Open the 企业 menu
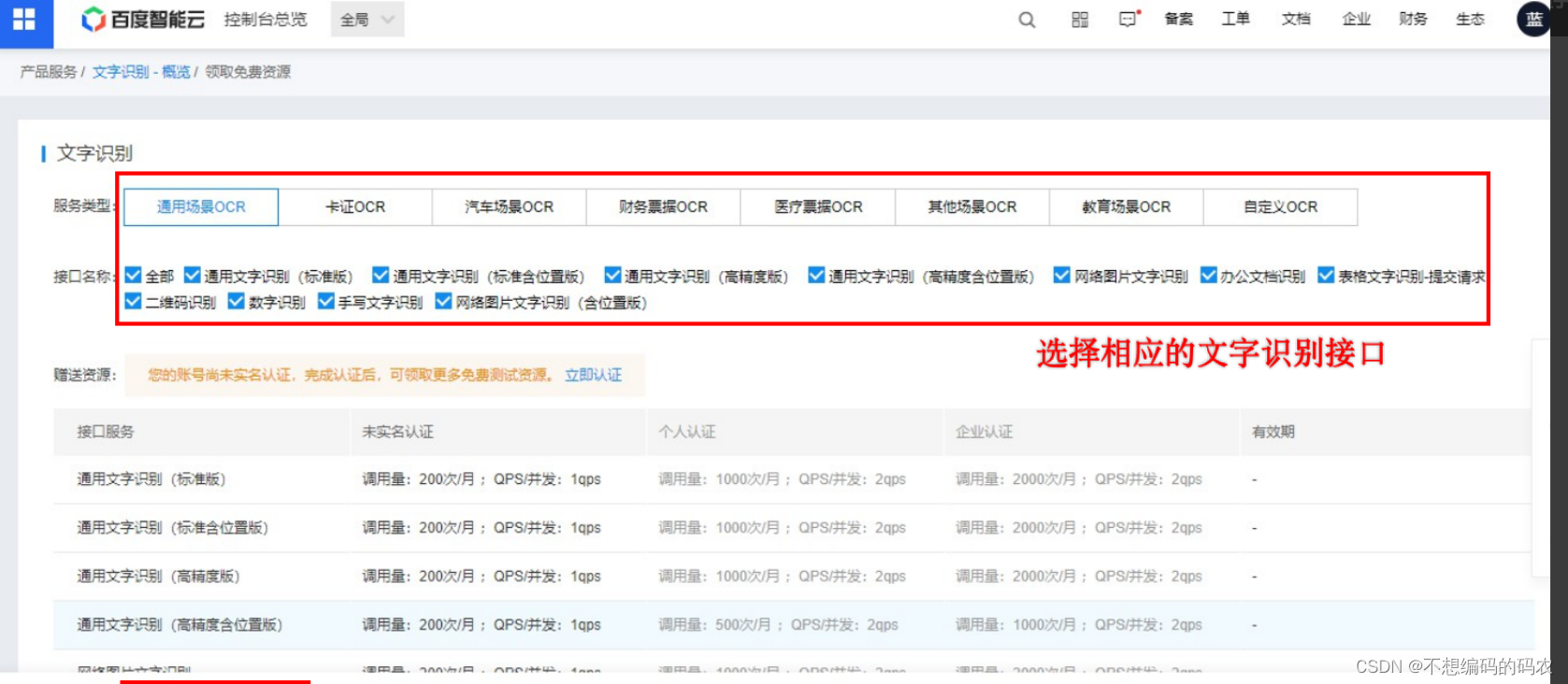The height and width of the screenshot is (684, 1568). 1357,20
